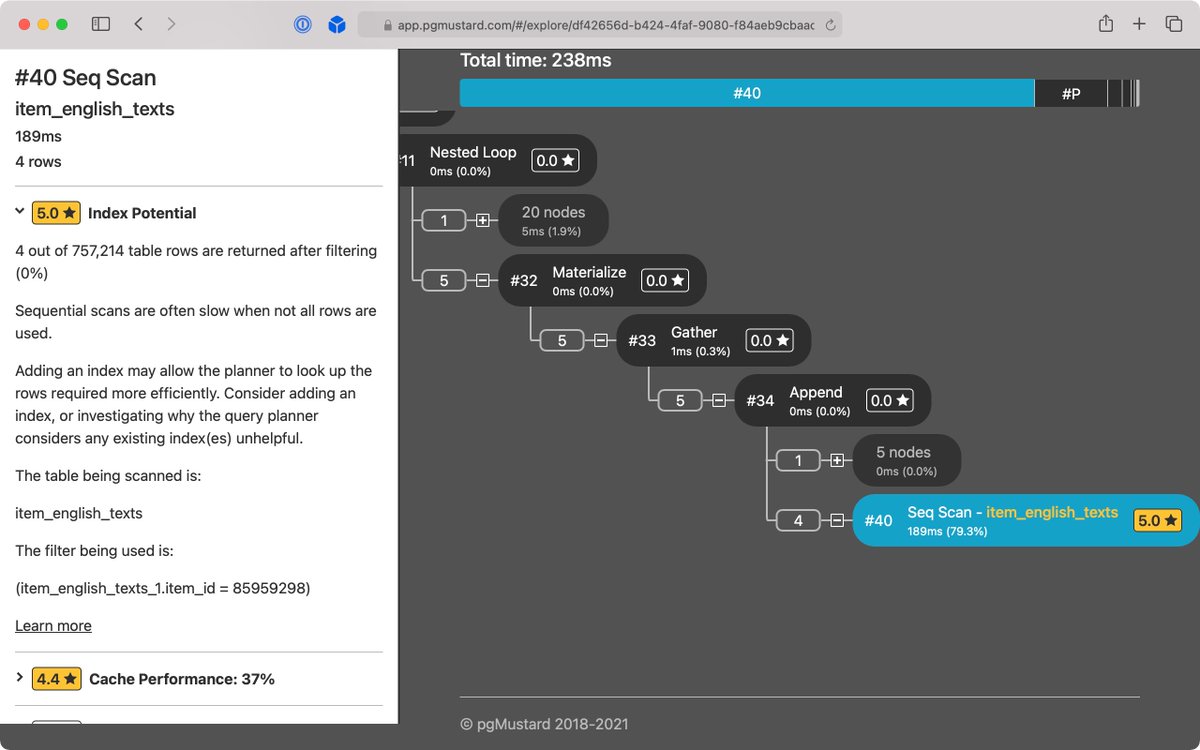Select the #33 Gather node
Image resolution: width=1200 pixels, height=750 pixels.
coord(712,340)
